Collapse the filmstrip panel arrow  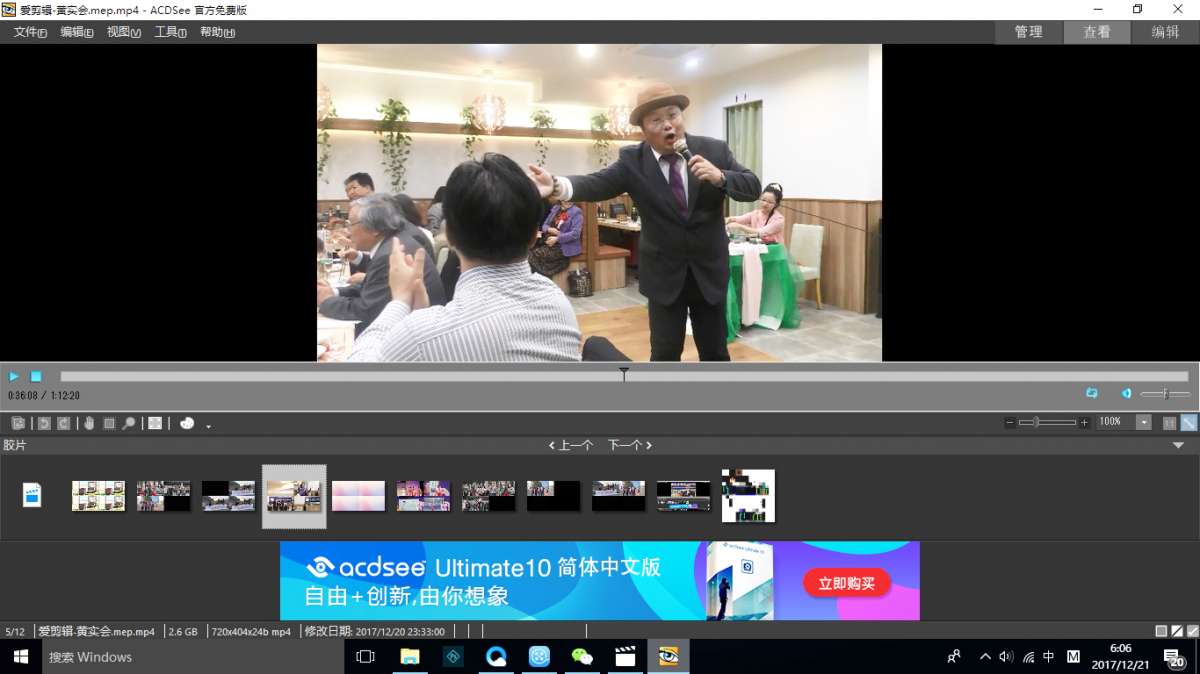pyautogui.click(x=1178, y=445)
